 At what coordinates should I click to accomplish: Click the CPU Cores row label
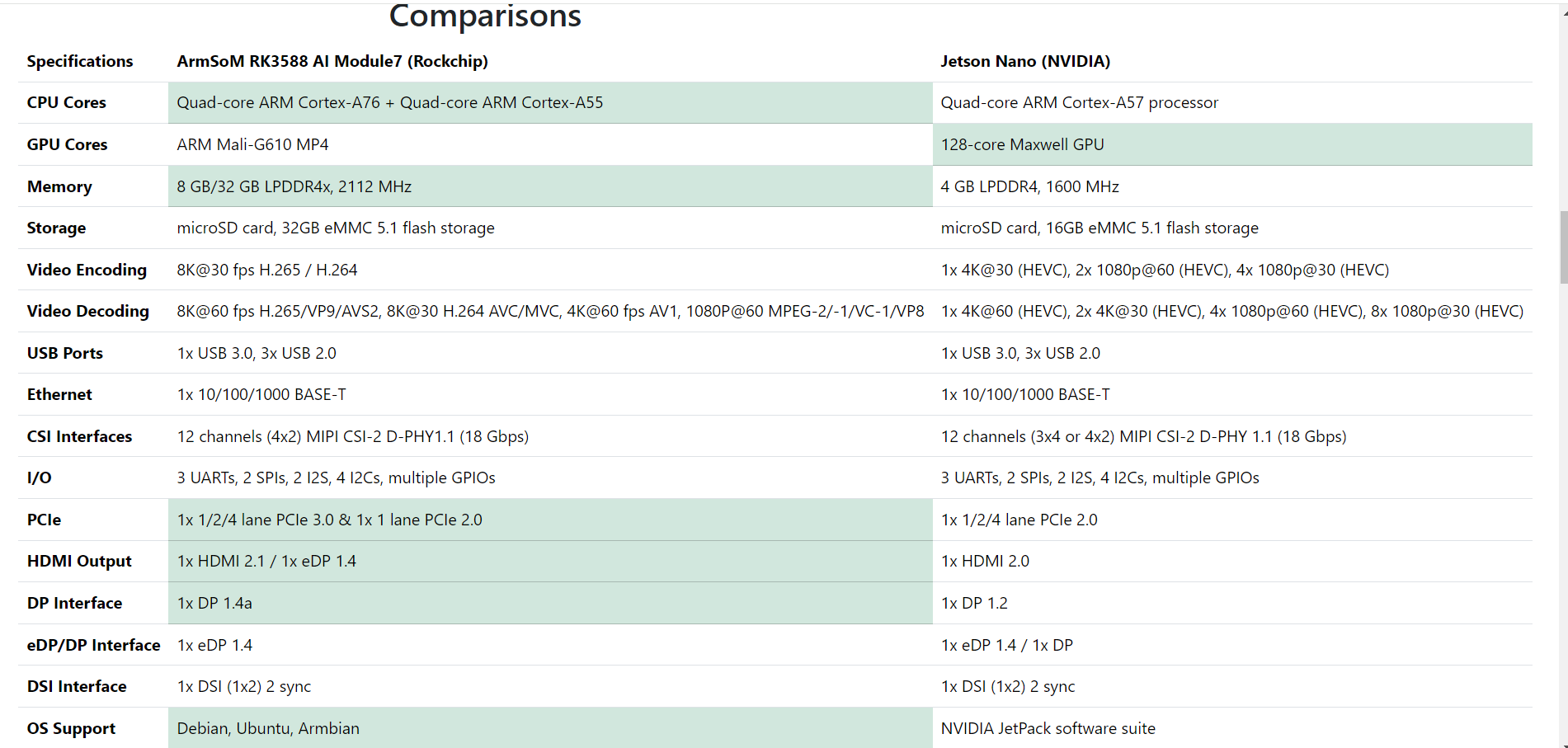(x=66, y=102)
